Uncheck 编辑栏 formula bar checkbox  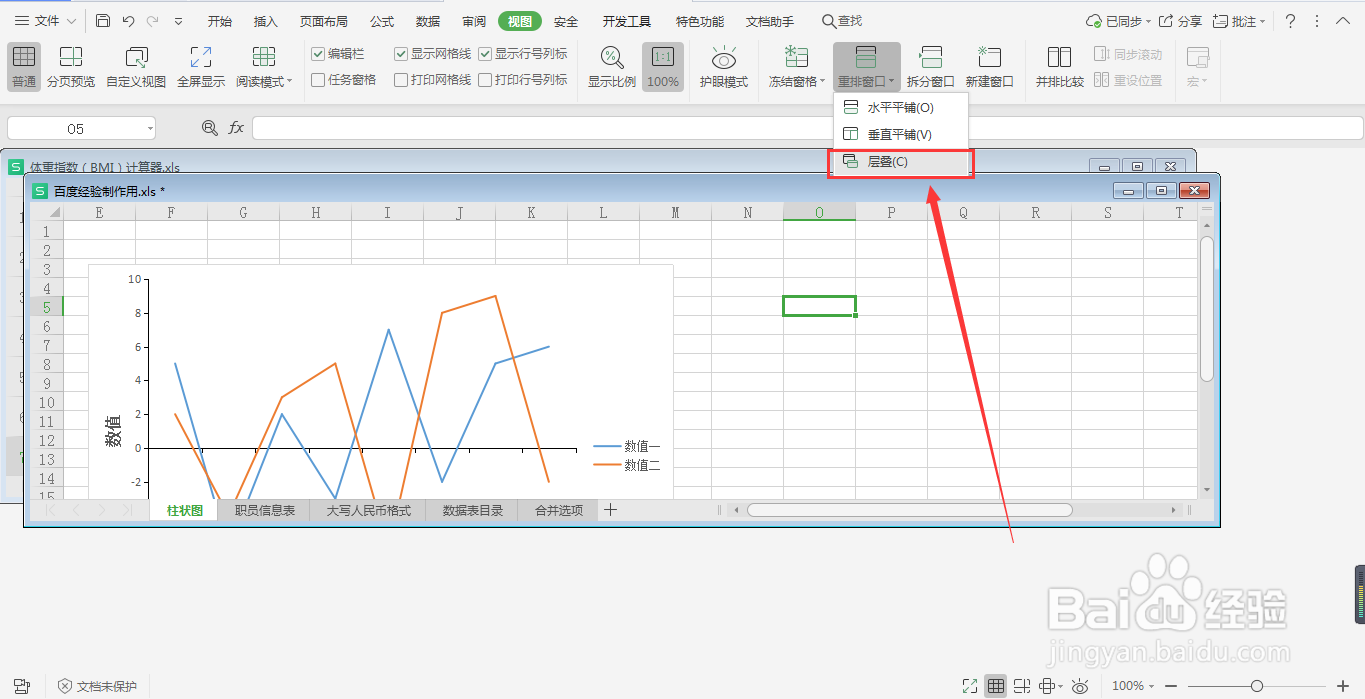[318, 54]
